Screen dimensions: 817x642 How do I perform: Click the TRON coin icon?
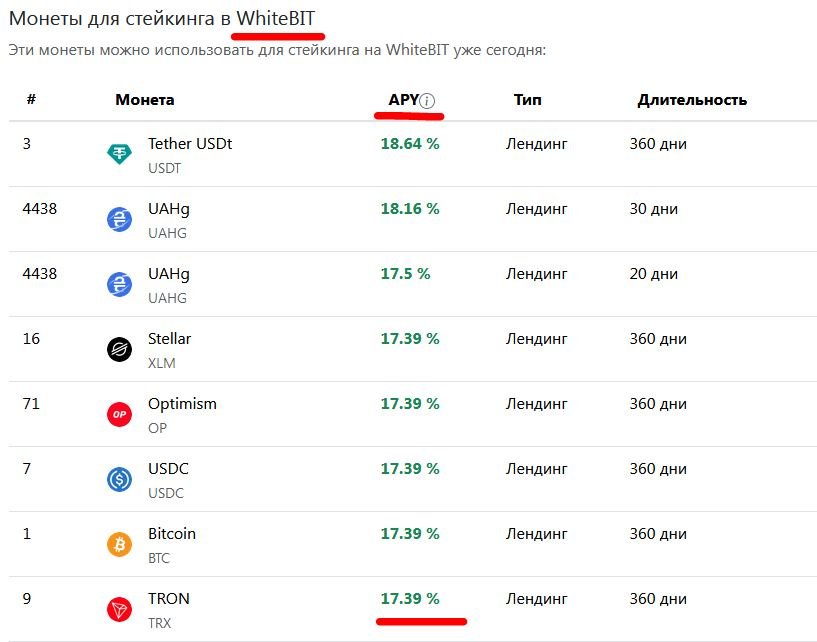(x=119, y=609)
